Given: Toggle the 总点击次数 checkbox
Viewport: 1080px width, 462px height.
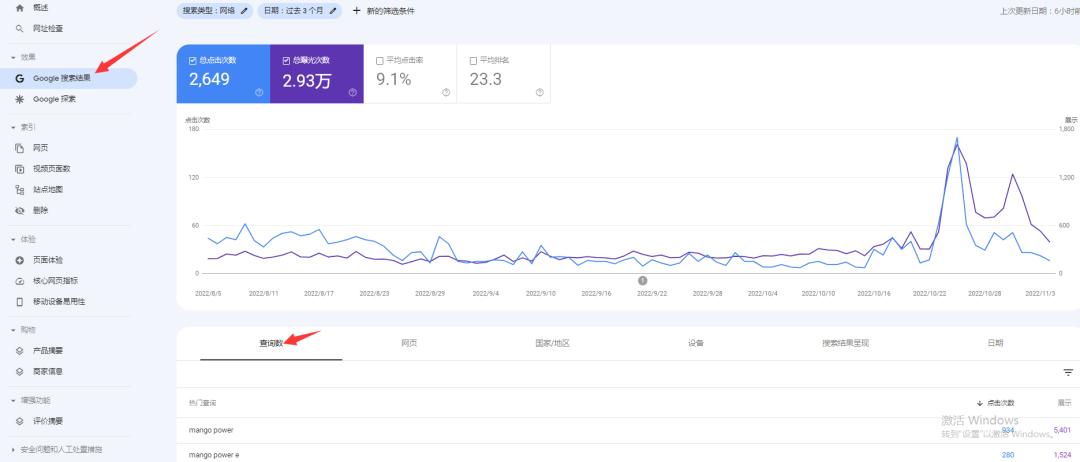Looking at the screenshot, I should pos(193,60).
